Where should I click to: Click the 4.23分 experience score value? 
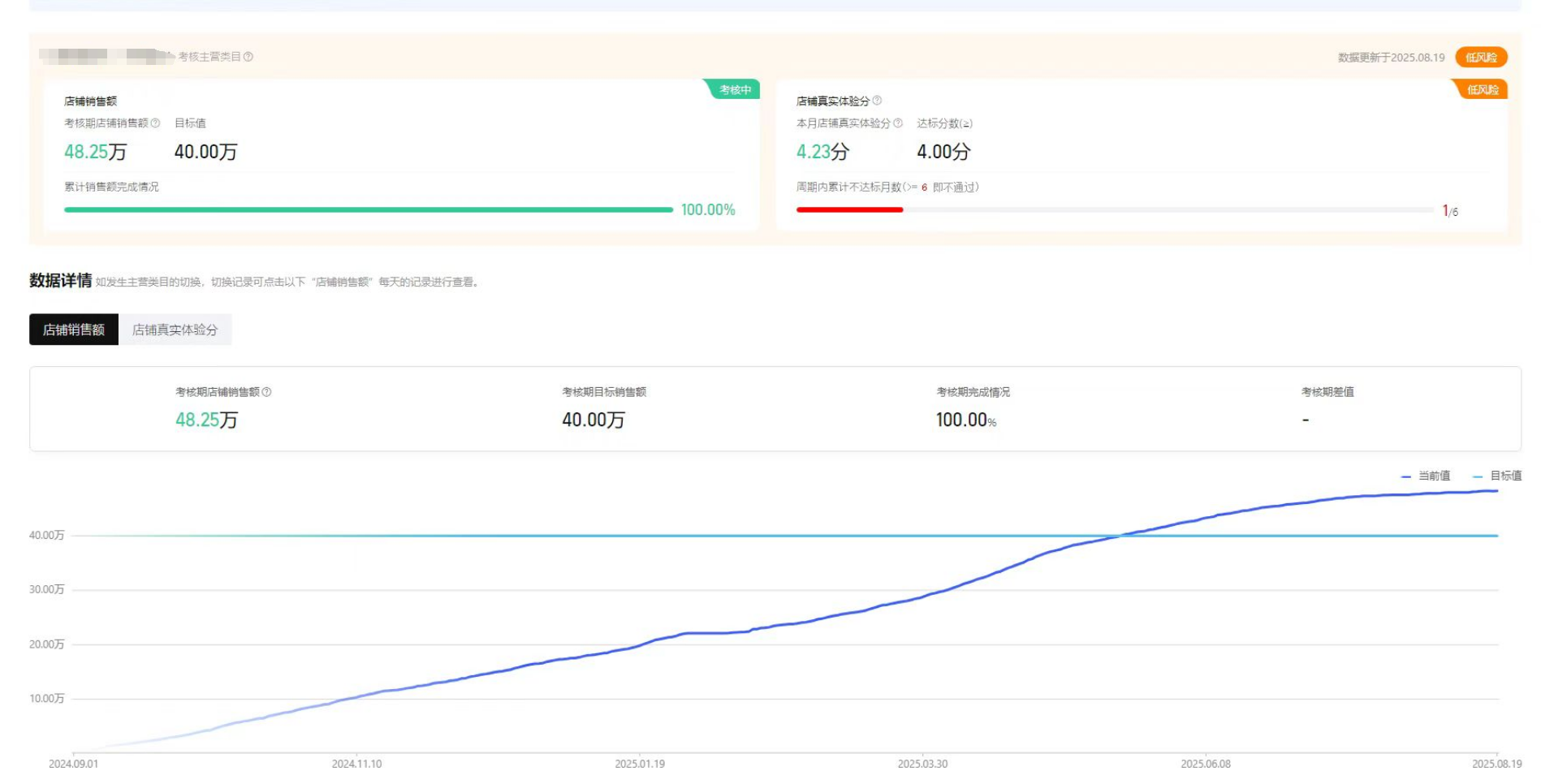(x=822, y=152)
